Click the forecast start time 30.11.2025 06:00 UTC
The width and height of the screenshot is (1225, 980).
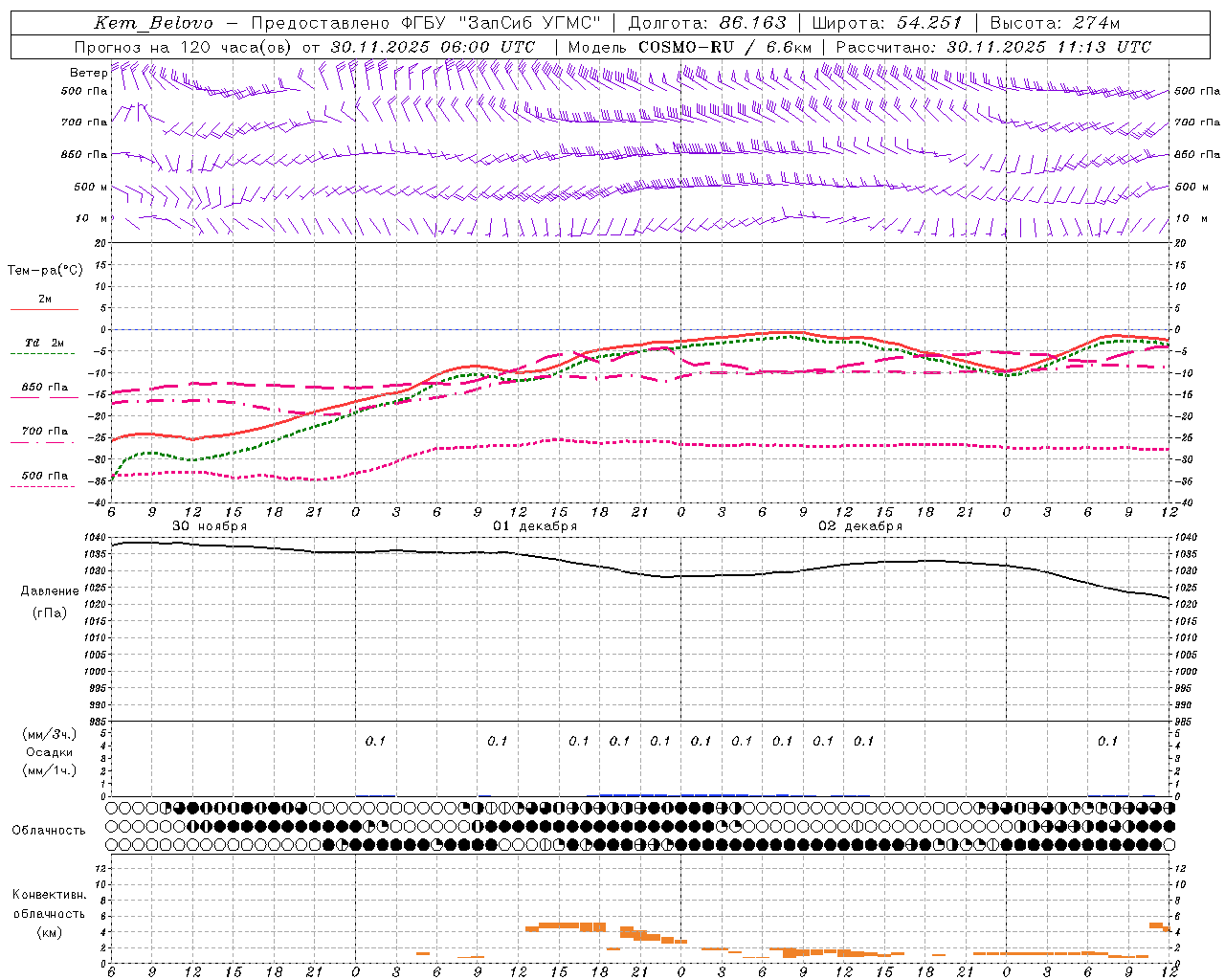point(433,47)
